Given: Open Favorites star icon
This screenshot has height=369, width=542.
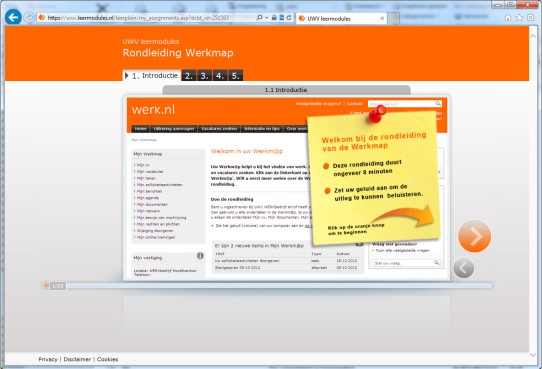Looking at the screenshot, I should [519, 18].
